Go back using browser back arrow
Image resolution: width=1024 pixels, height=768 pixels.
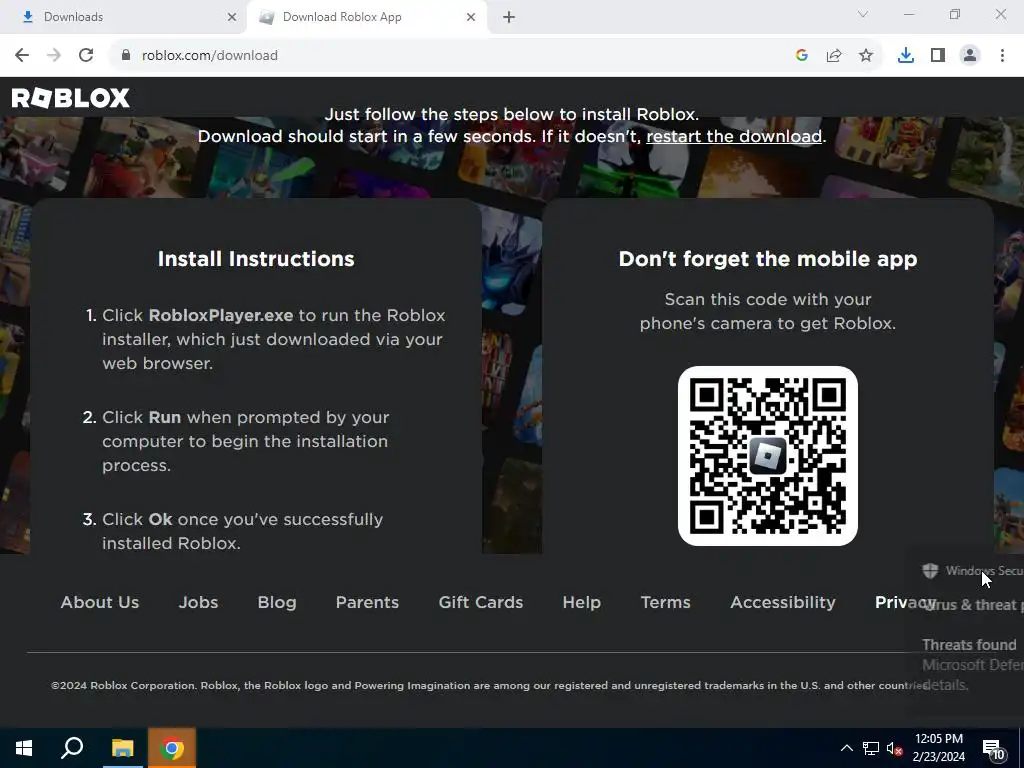coord(22,56)
